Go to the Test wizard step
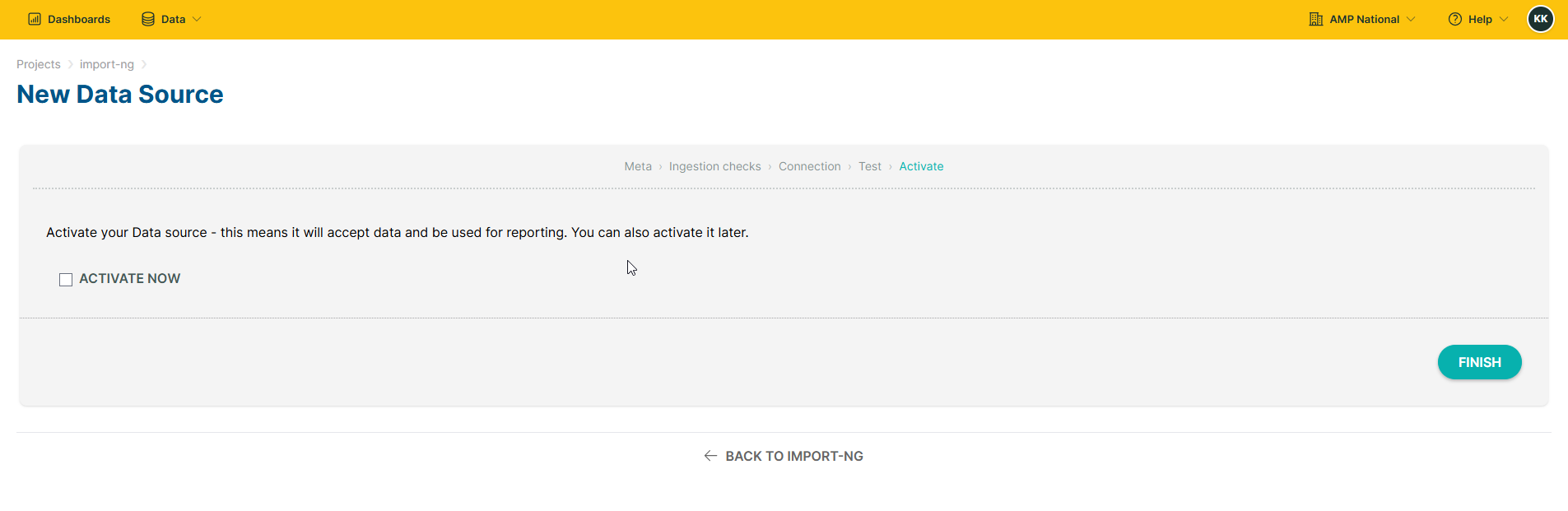 click(870, 166)
